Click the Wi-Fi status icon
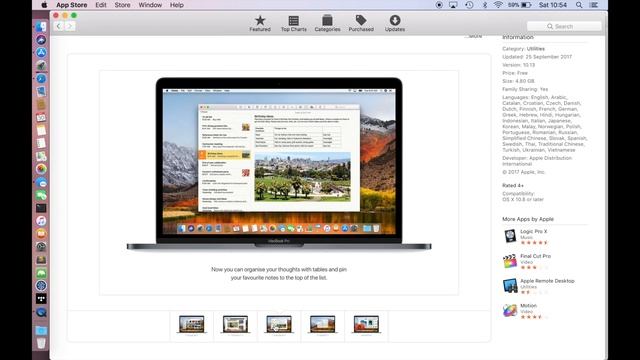 pyautogui.click(x=498, y=5)
